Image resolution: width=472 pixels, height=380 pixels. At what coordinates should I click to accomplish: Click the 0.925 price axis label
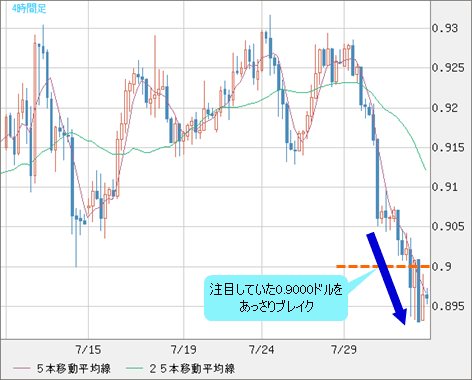coord(448,68)
